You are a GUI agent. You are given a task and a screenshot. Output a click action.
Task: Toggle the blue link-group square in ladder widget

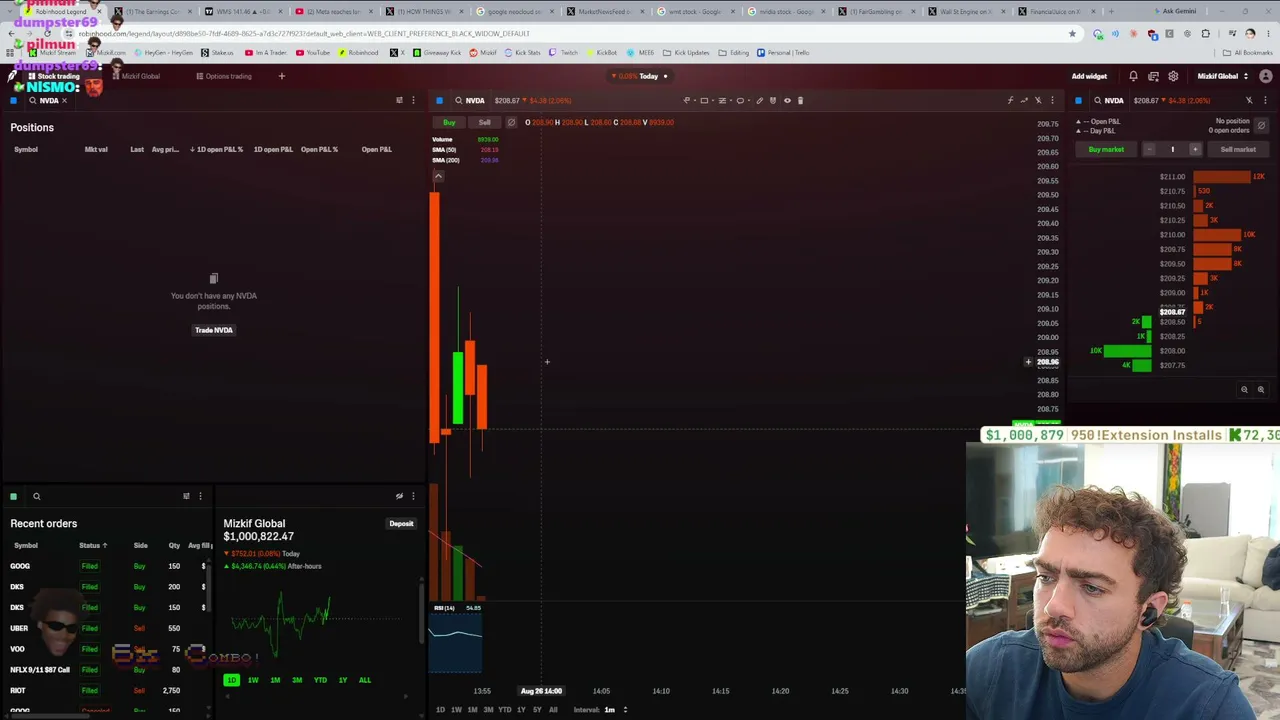[1078, 100]
